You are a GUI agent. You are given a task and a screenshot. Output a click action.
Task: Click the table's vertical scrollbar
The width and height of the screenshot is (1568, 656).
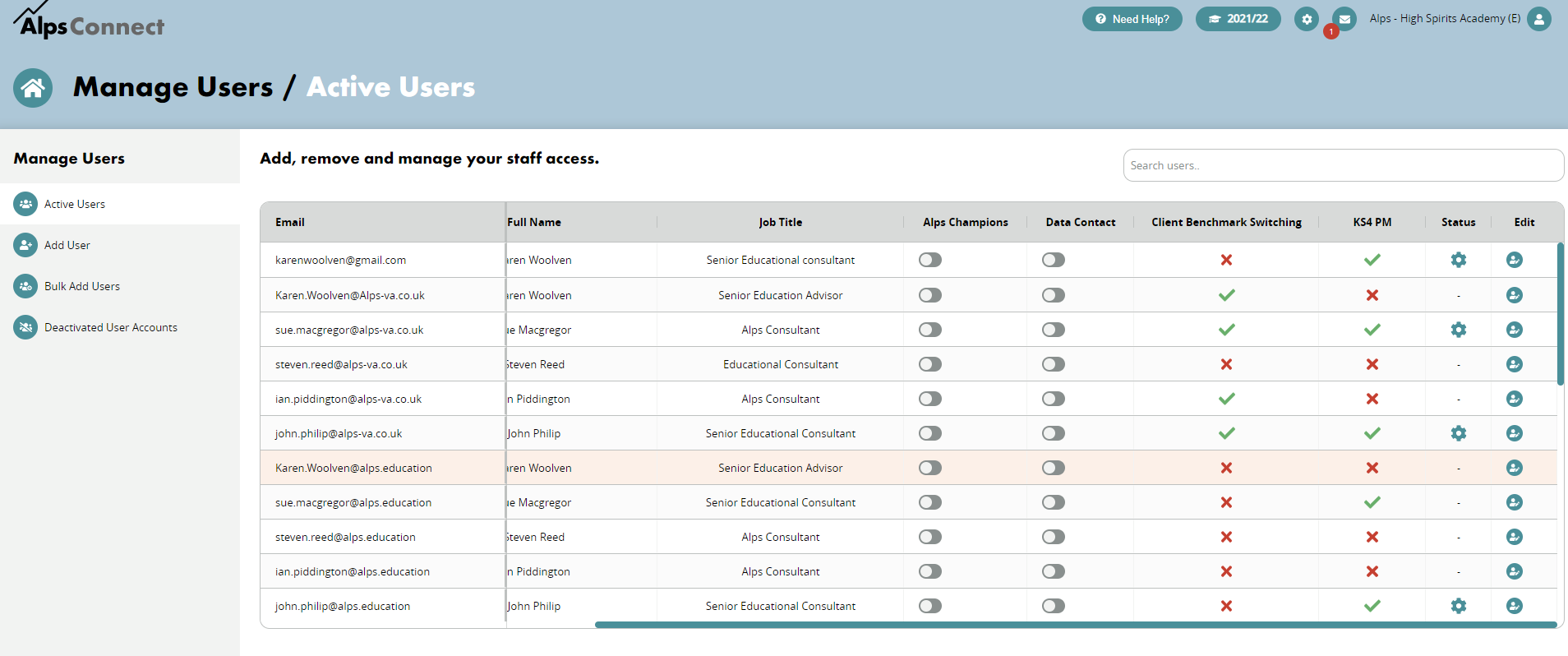(x=1561, y=314)
